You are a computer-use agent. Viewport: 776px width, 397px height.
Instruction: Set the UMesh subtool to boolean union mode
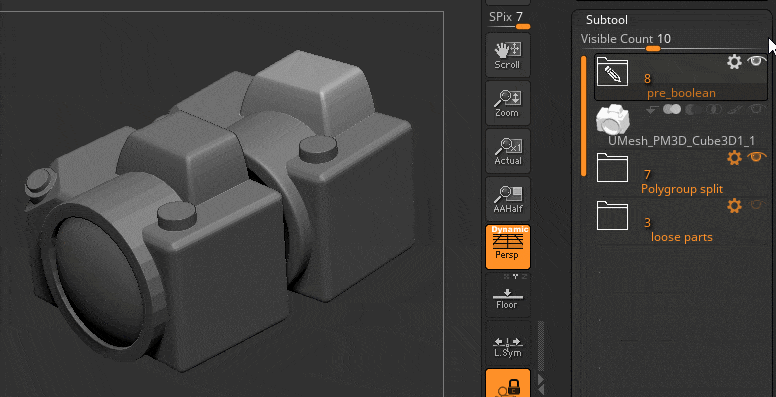(x=672, y=109)
